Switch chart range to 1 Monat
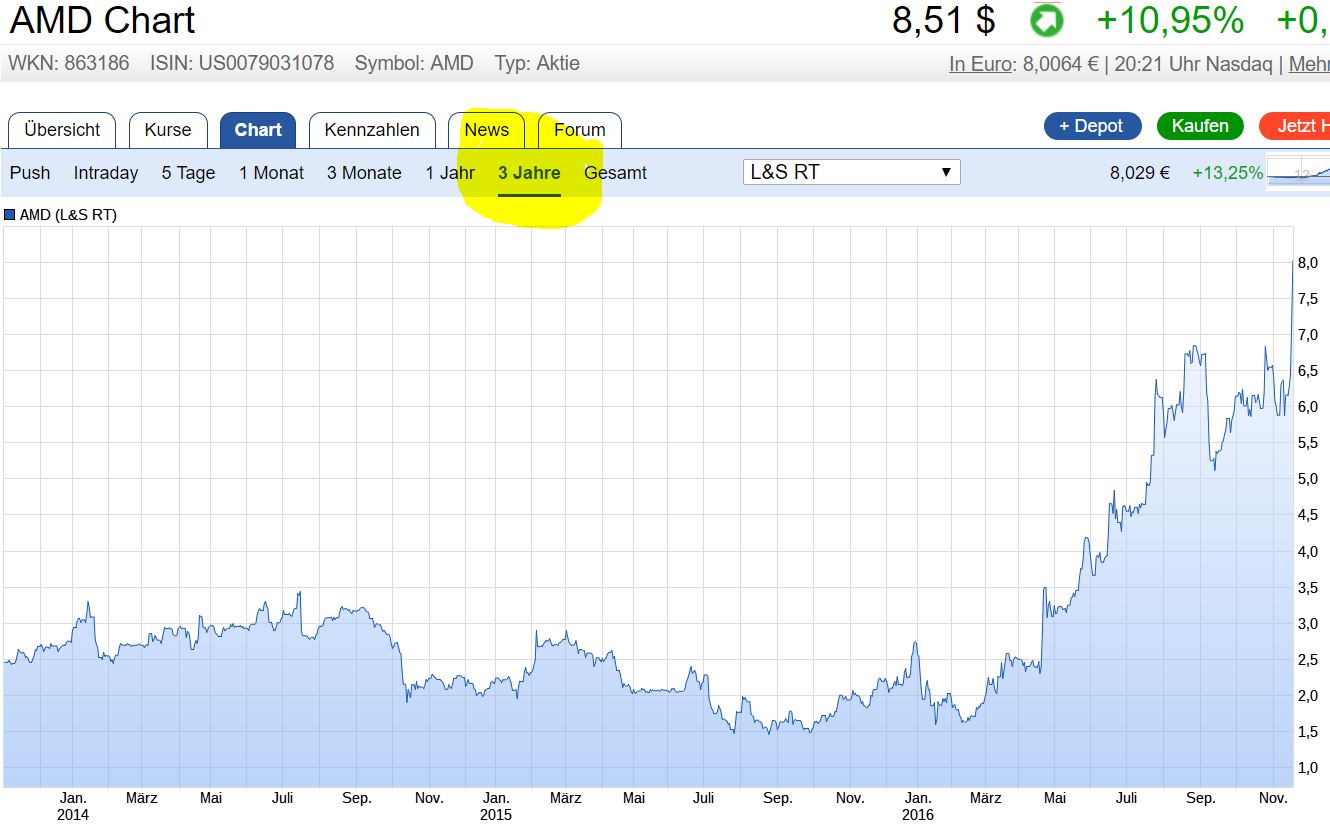Viewport: 1330px width, 827px height. (x=271, y=173)
